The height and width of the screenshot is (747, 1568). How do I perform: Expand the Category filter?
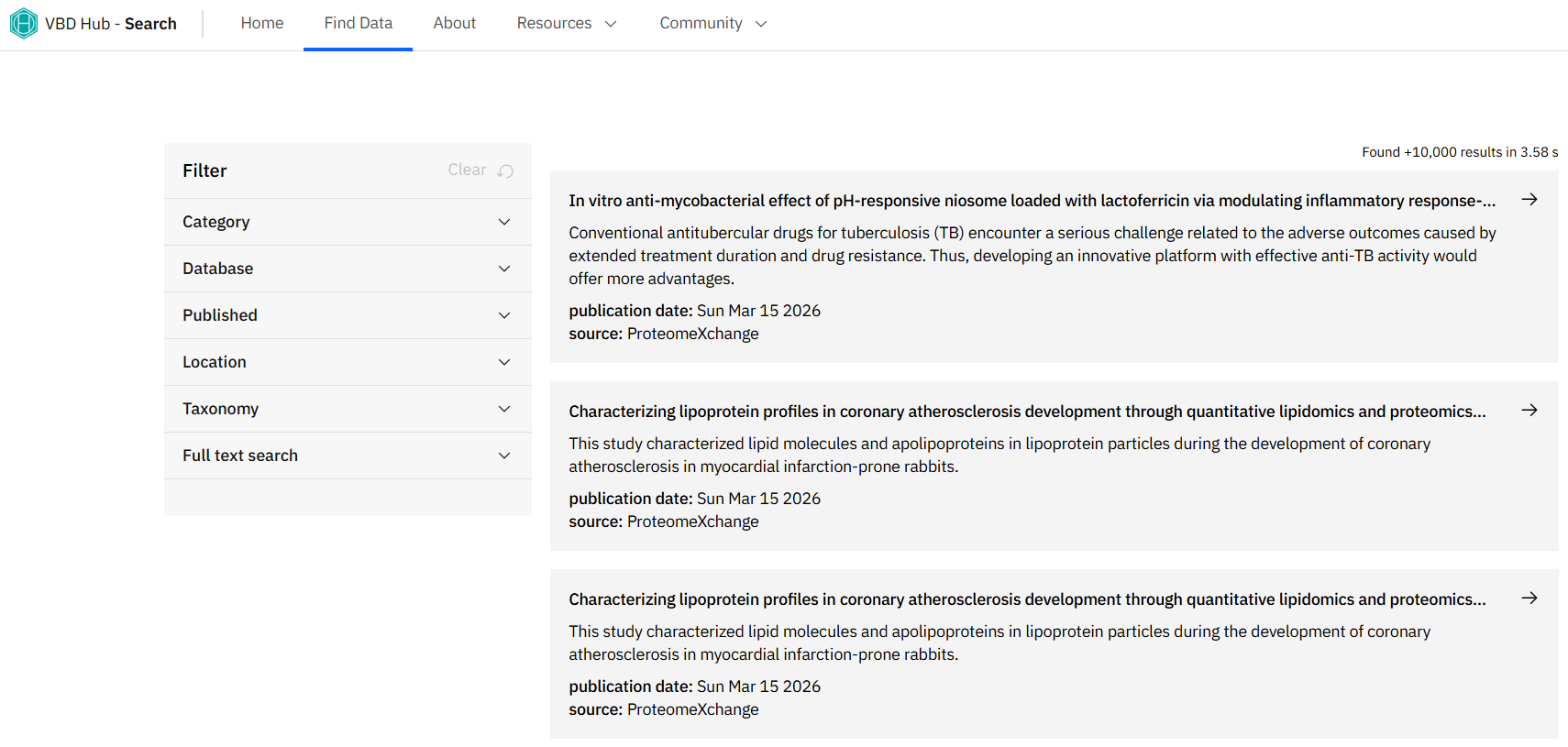[348, 222]
